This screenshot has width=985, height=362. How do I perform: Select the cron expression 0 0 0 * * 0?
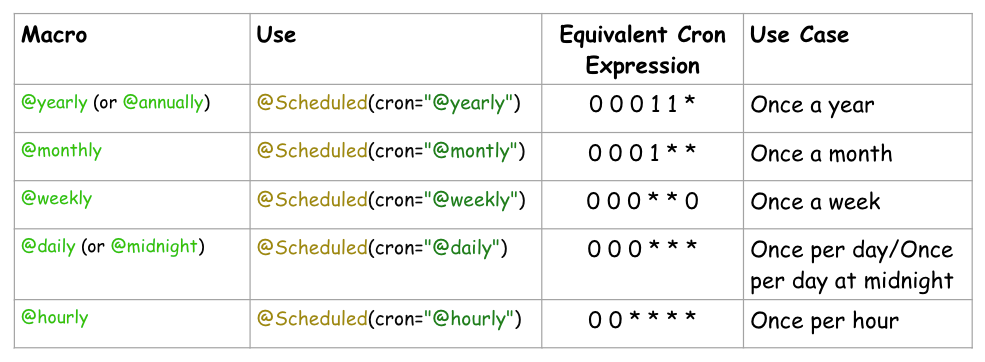(x=643, y=201)
